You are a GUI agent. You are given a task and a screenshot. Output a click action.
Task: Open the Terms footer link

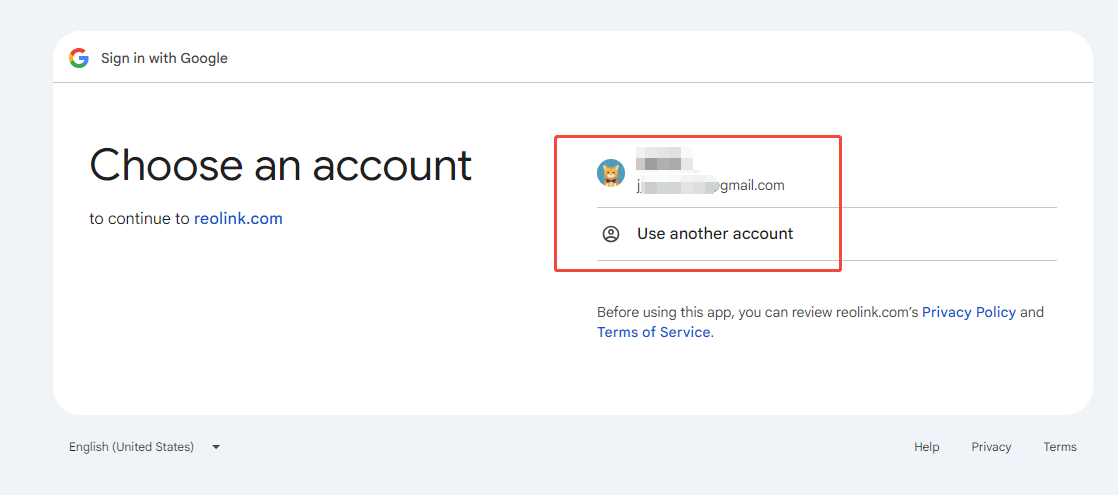[1060, 447]
